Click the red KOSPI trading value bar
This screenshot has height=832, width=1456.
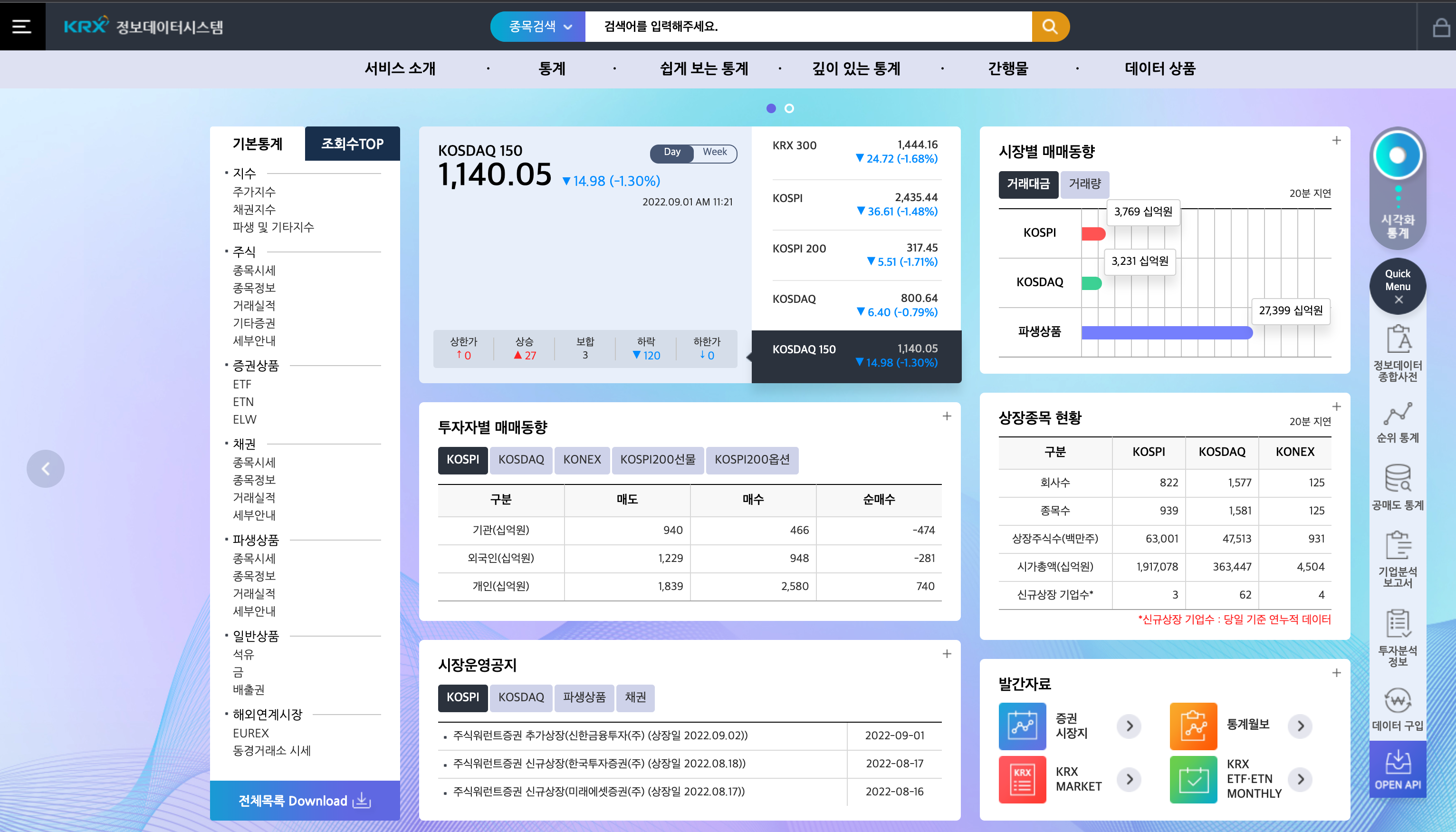pos(1093,234)
